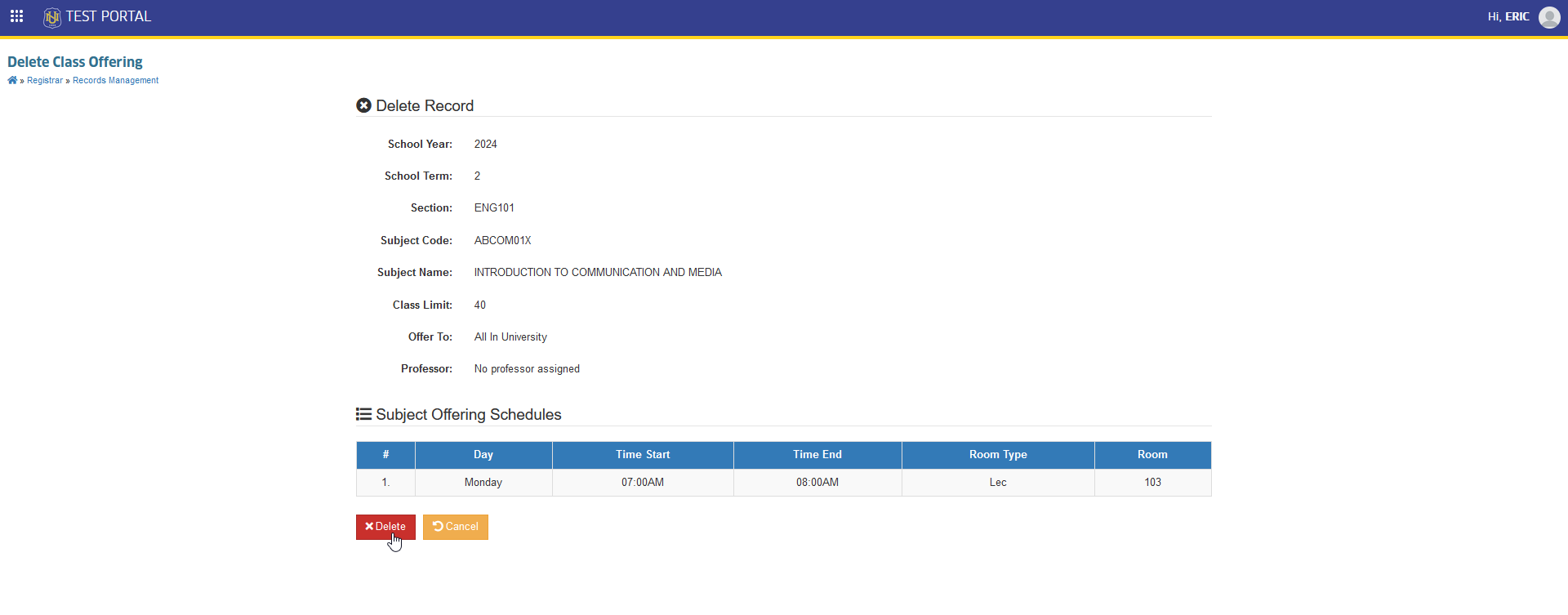Click the No professor assigned text

tap(527, 368)
